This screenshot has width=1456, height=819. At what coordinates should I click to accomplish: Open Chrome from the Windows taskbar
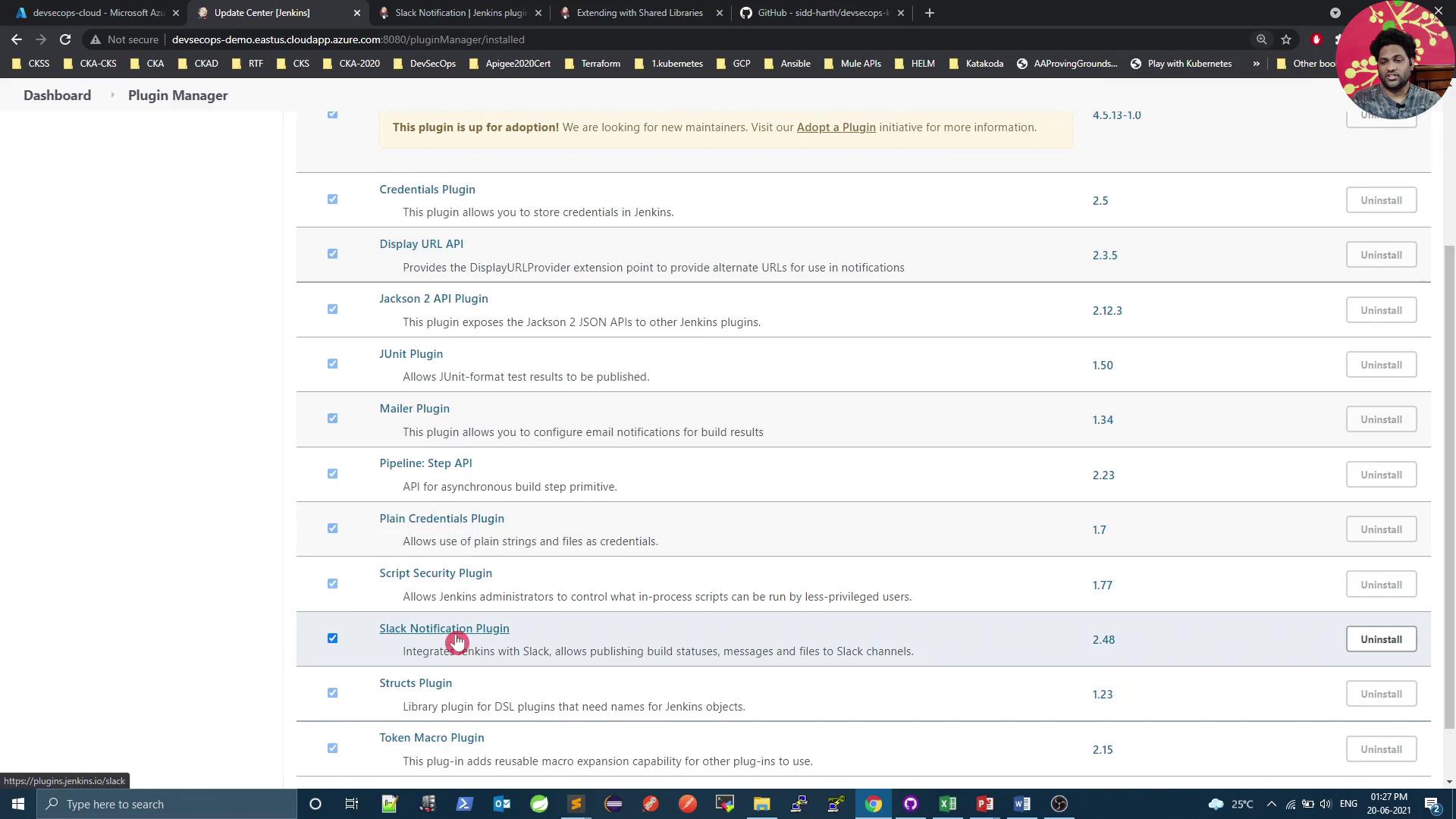tap(874, 804)
